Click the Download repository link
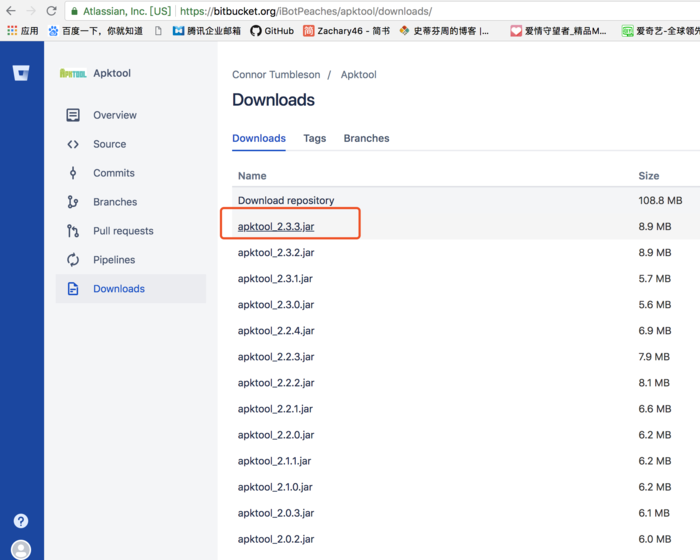700x560 pixels. (x=286, y=201)
